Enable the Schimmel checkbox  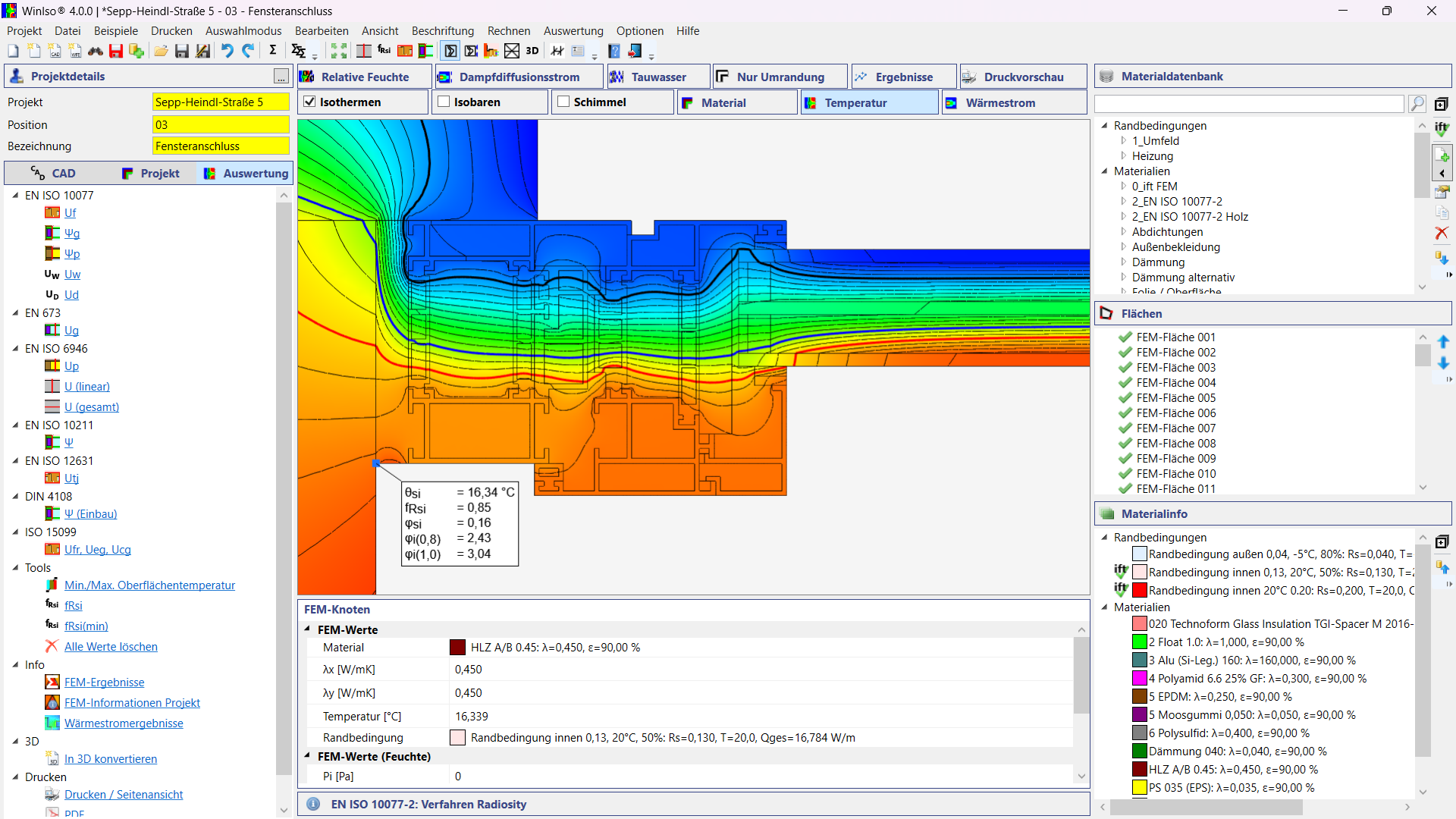tap(563, 102)
